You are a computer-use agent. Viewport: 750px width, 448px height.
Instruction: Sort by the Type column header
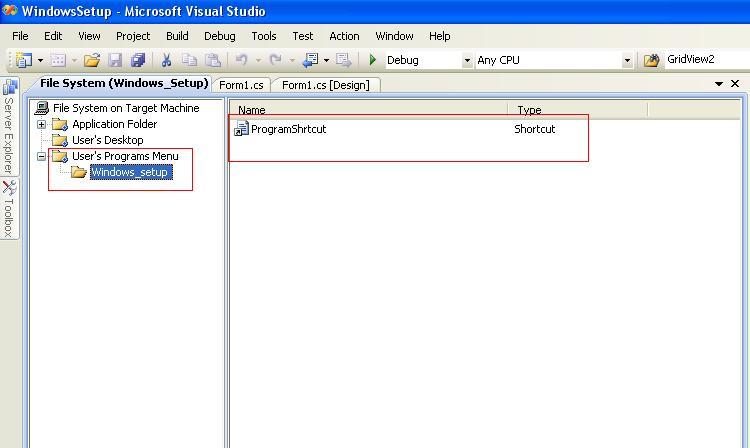(x=577, y=110)
